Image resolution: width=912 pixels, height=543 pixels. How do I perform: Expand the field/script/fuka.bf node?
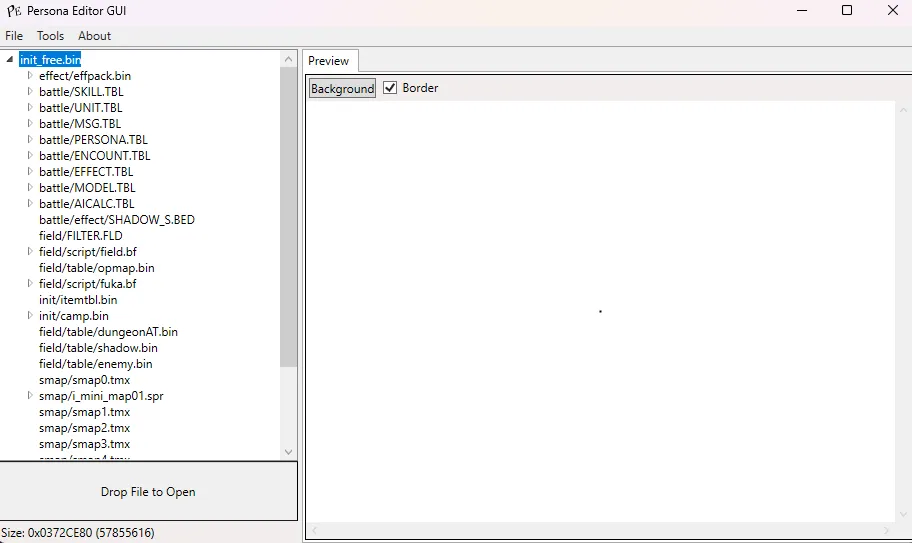click(x=30, y=283)
